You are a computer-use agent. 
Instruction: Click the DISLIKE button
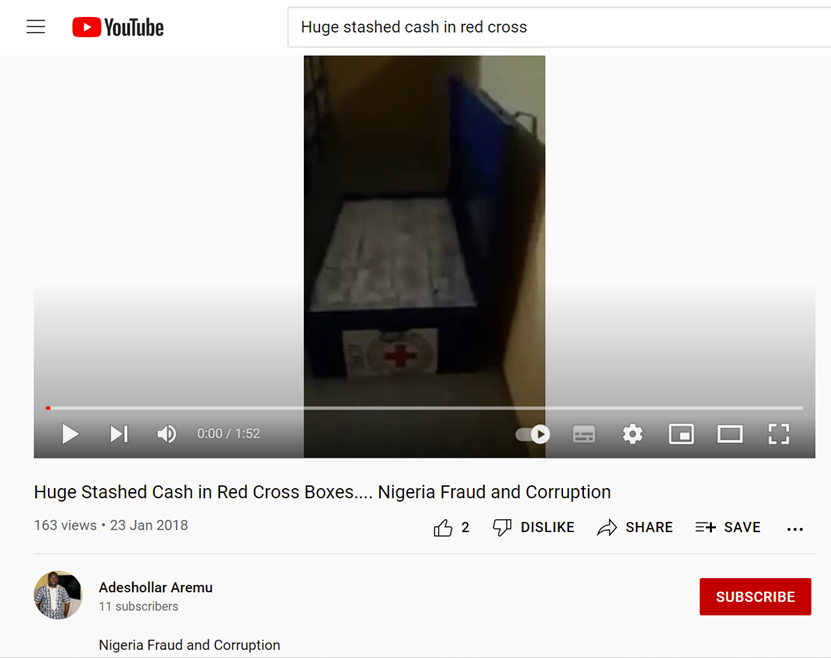click(533, 527)
